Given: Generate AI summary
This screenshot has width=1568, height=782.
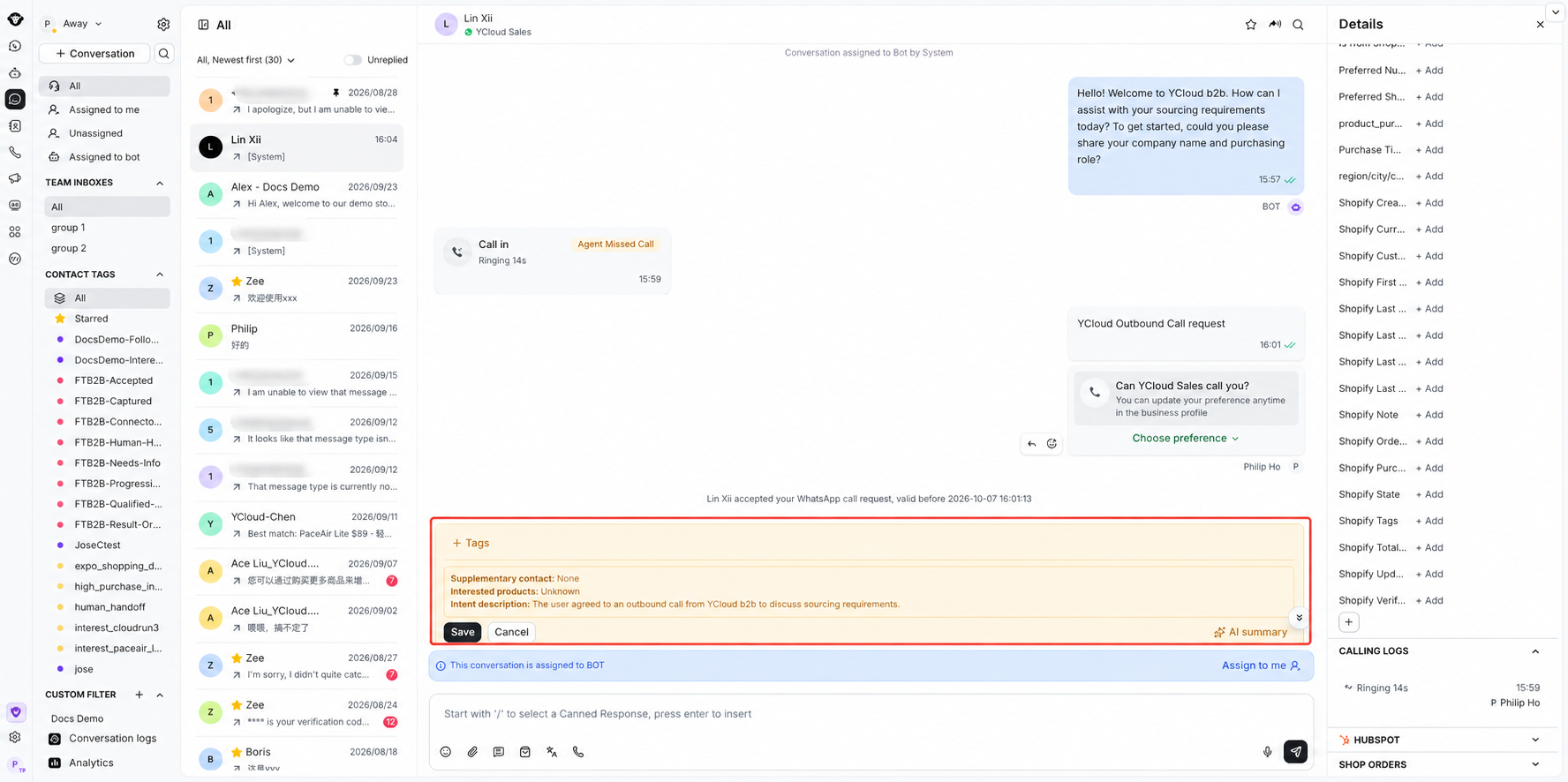Looking at the screenshot, I should [x=1250, y=632].
